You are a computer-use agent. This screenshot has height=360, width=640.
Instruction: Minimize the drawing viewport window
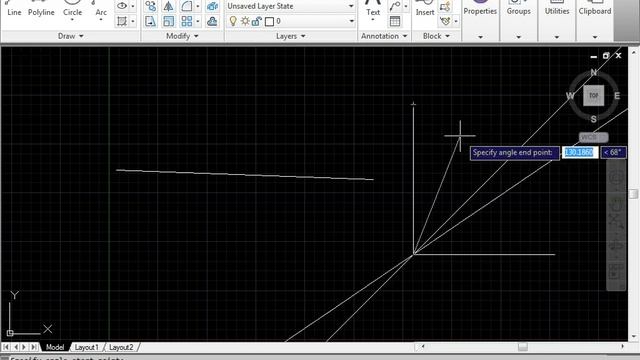coord(593,56)
